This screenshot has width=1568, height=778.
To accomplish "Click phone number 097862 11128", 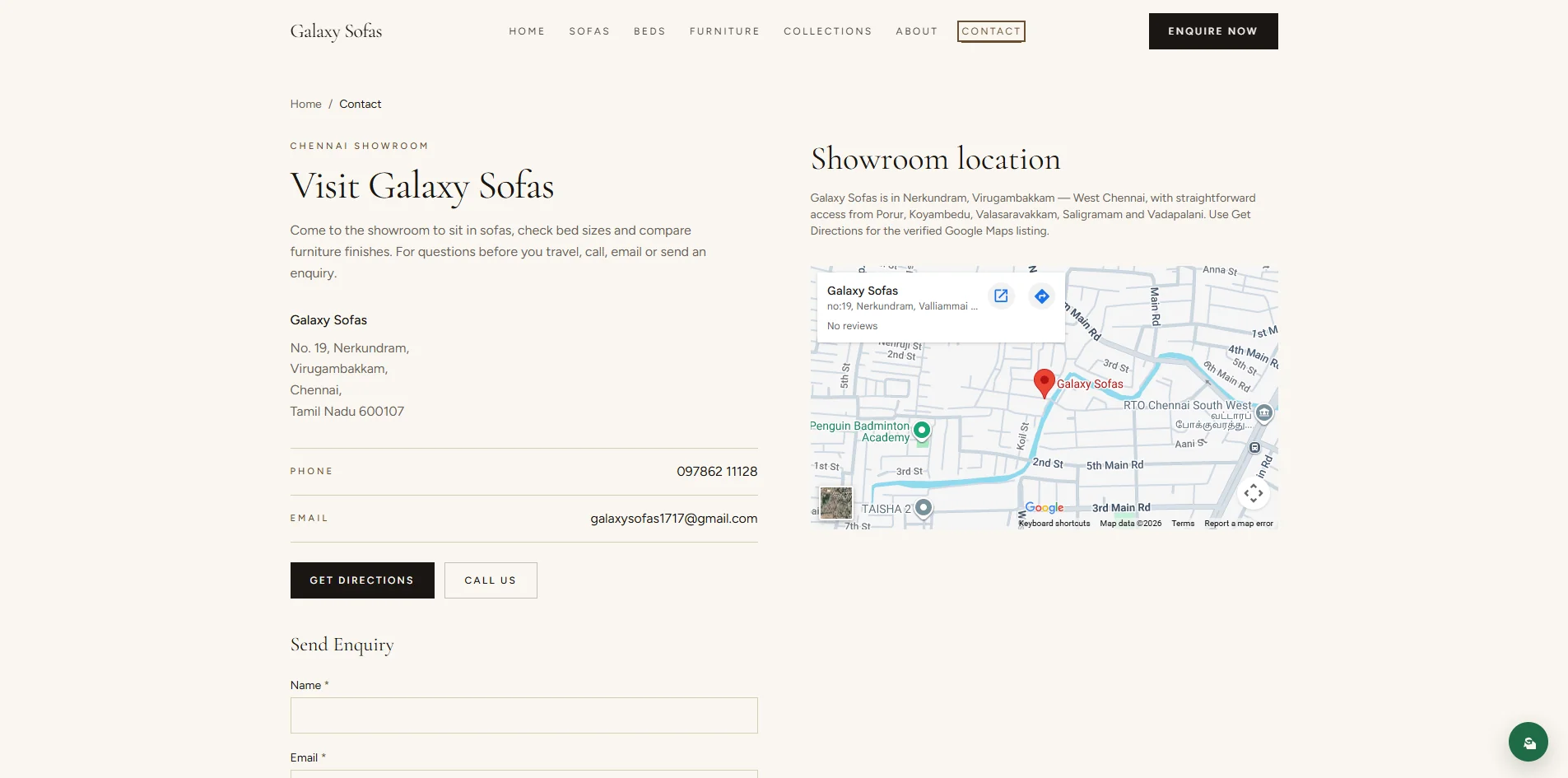I will (x=717, y=472).
